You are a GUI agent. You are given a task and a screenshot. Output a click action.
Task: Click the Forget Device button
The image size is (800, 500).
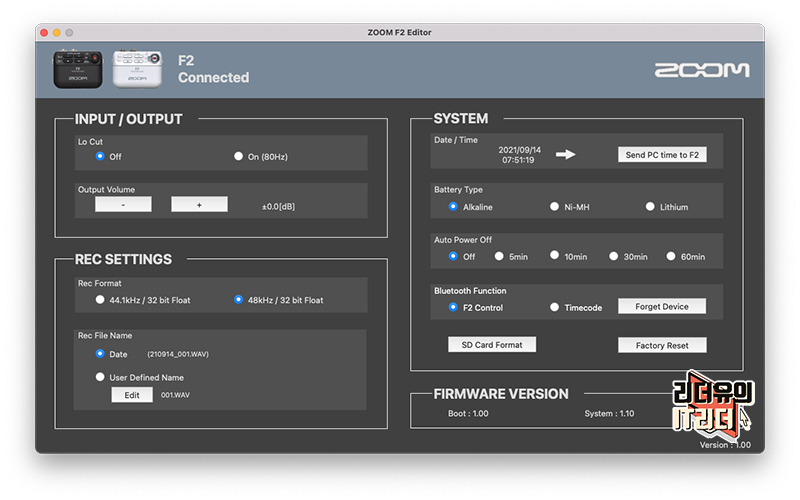[662, 306]
